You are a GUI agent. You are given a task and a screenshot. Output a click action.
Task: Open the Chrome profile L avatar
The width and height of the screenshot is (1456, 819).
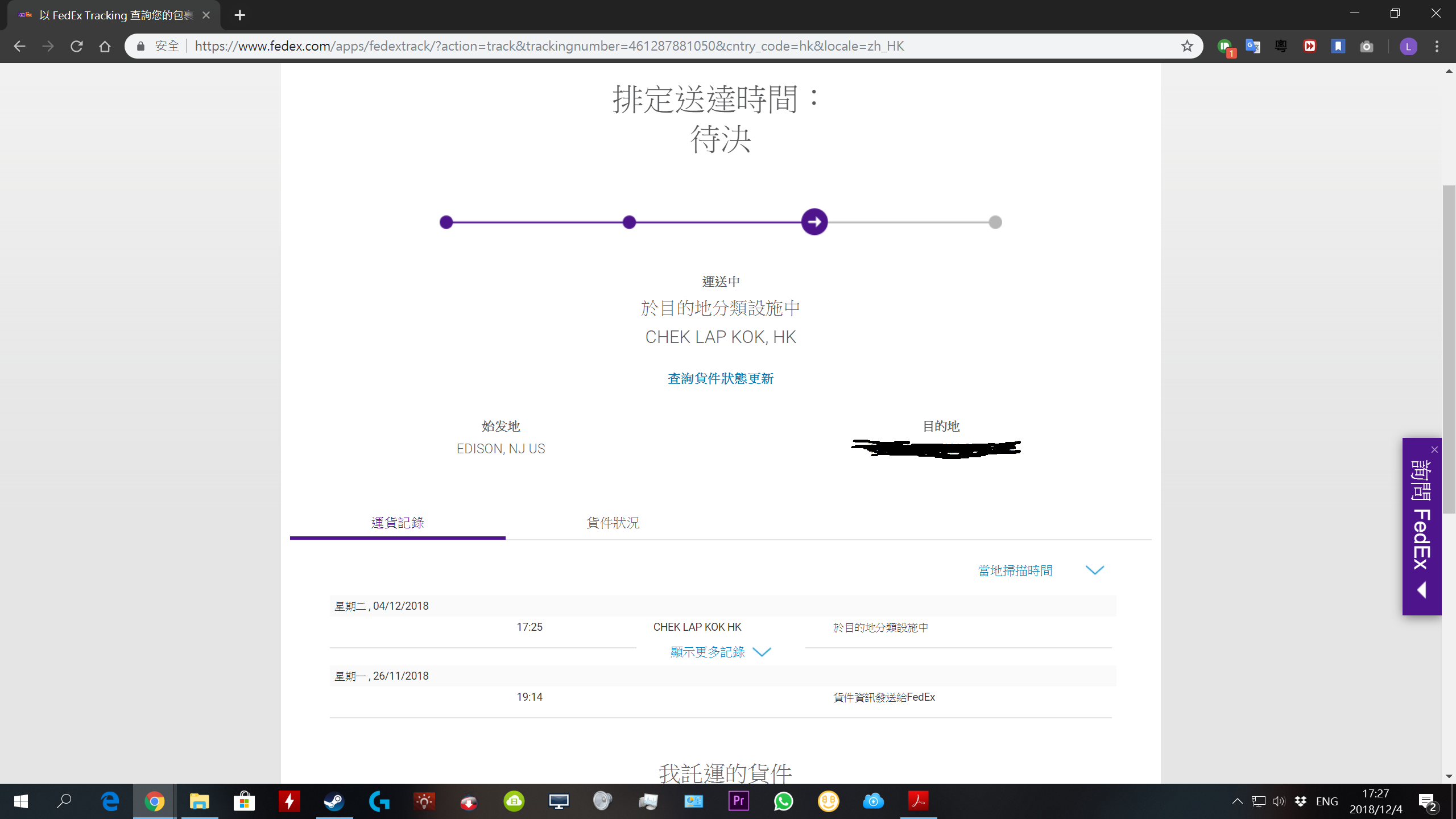pos(1408,46)
